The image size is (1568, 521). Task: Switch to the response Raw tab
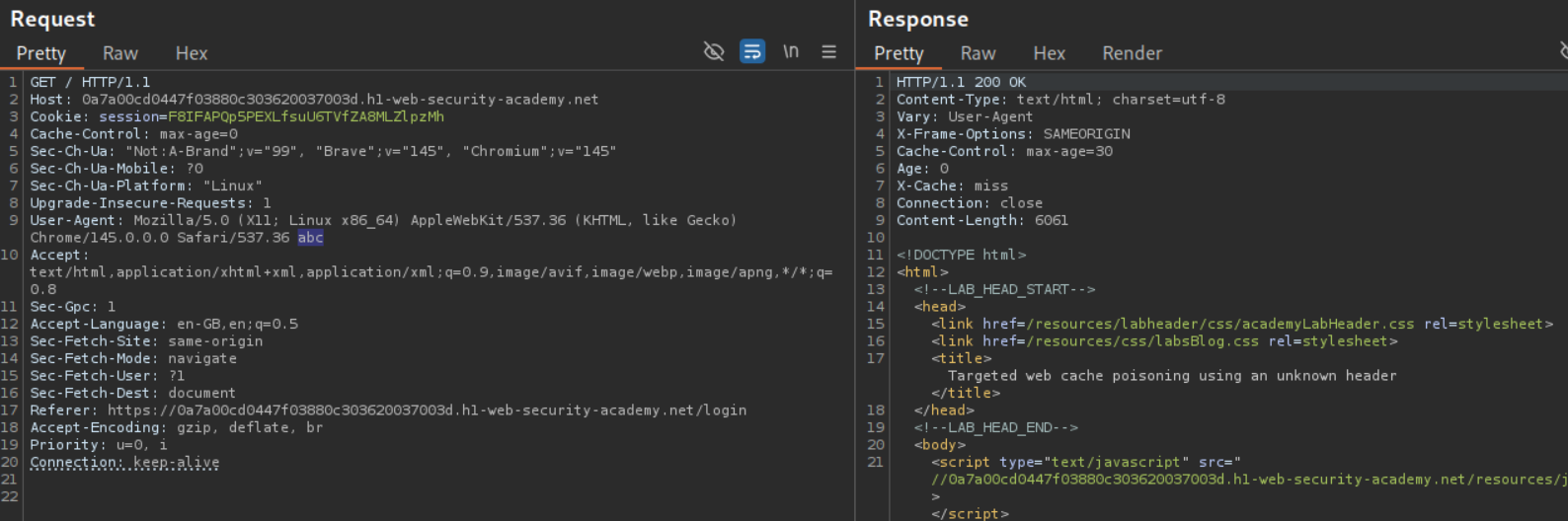pos(978,53)
